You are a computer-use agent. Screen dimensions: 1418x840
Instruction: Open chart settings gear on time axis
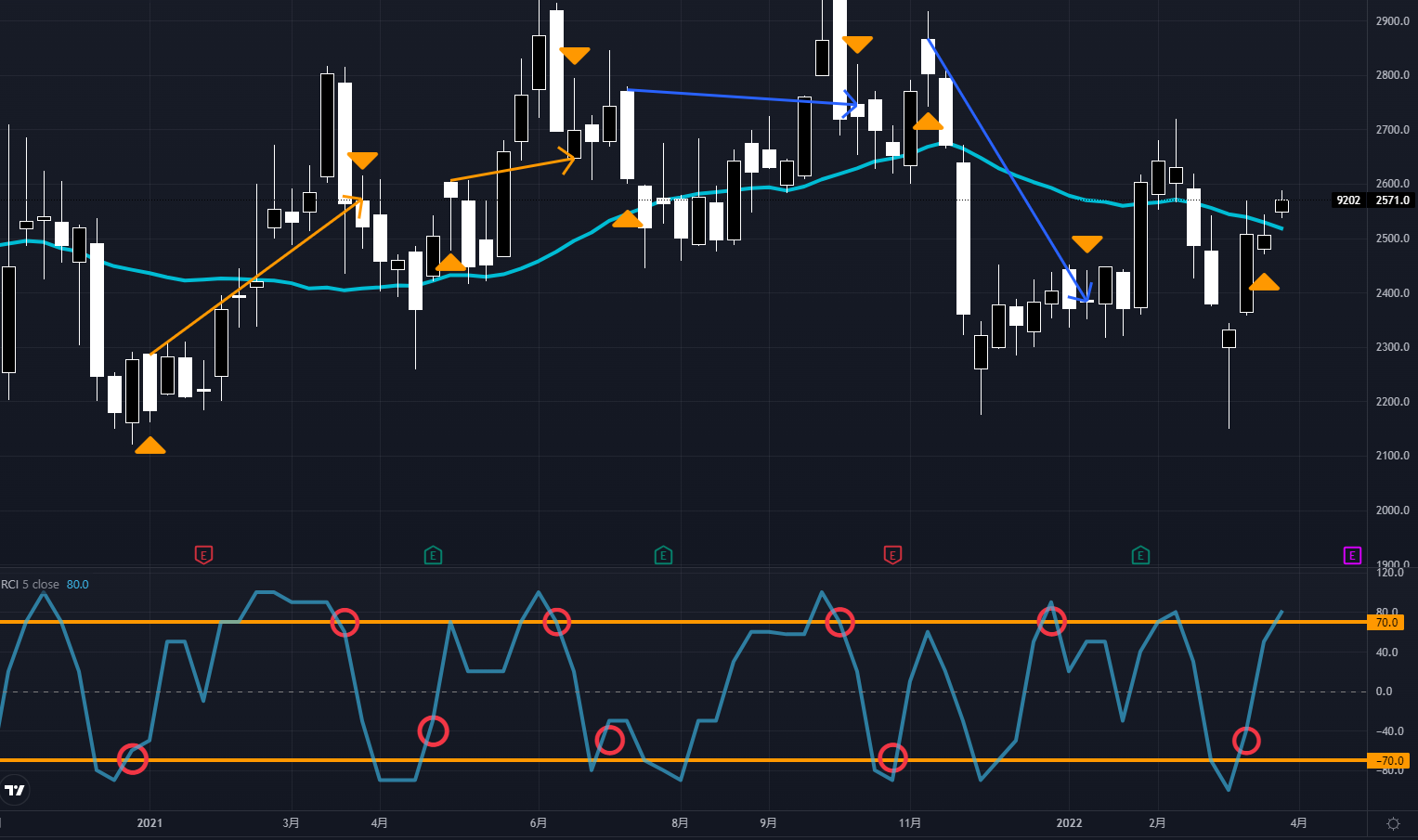click(1393, 823)
